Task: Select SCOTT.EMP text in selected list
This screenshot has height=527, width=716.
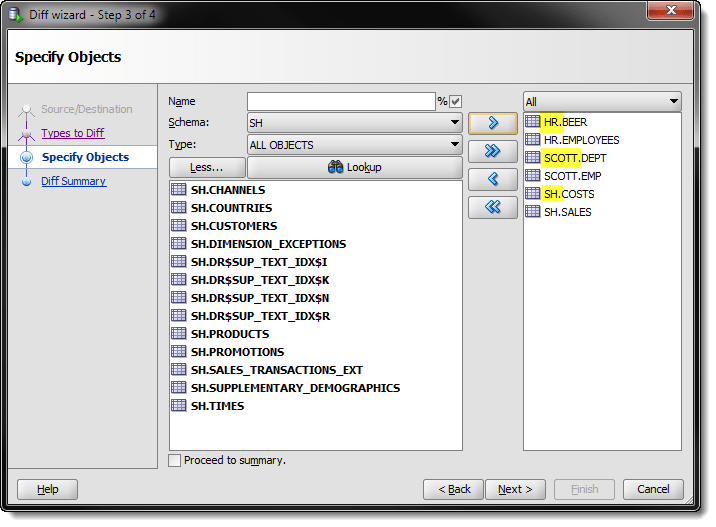Action: pos(573,176)
